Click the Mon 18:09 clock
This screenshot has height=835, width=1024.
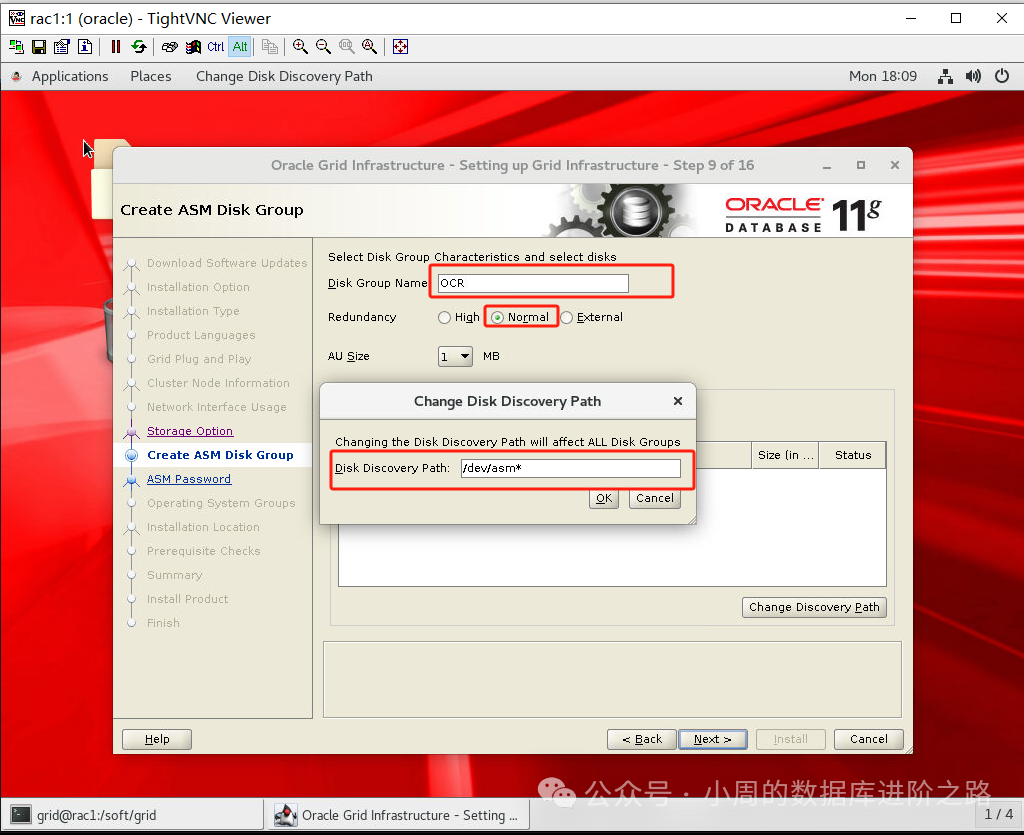coord(882,76)
